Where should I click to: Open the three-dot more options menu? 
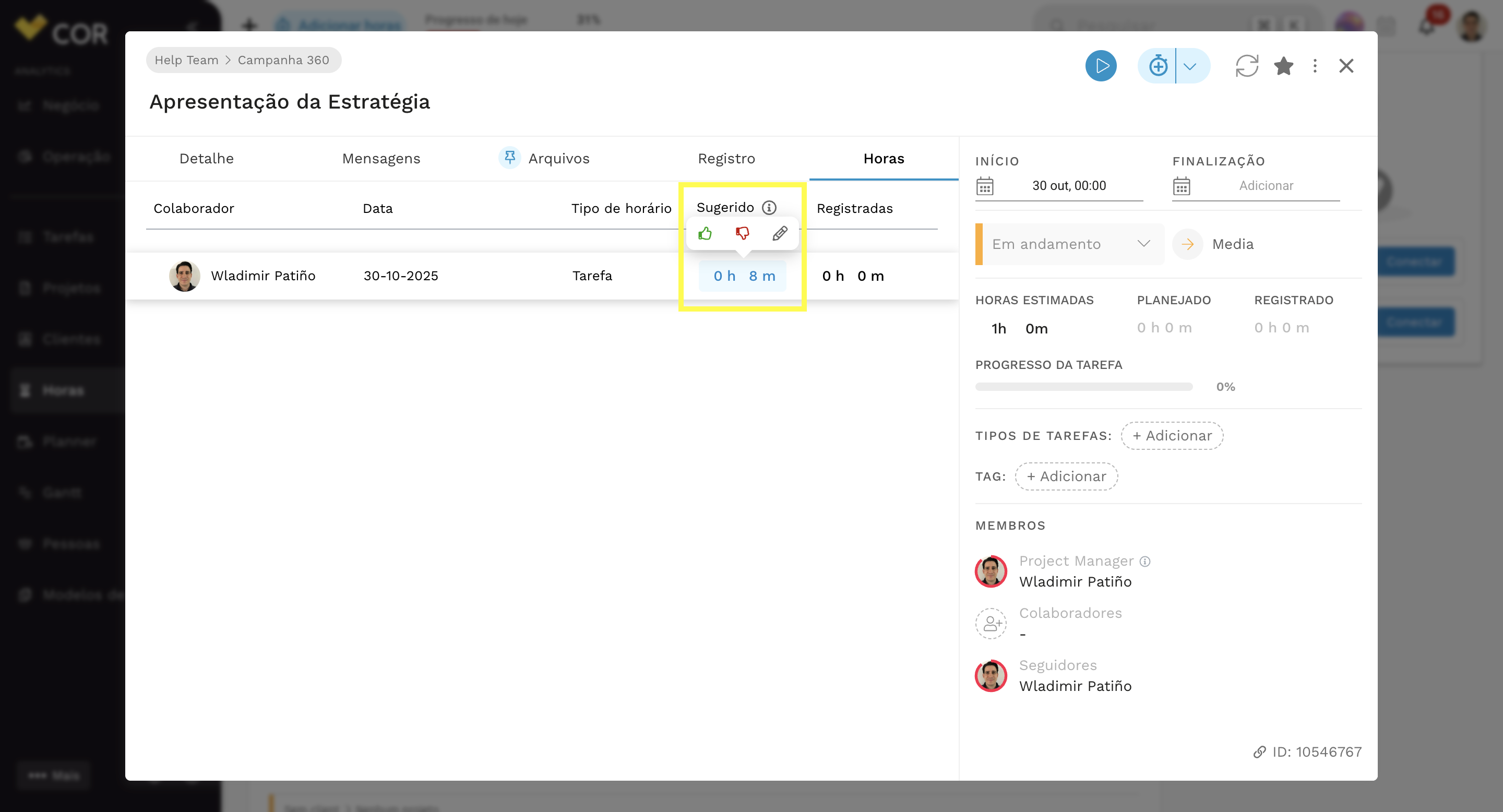1315,66
